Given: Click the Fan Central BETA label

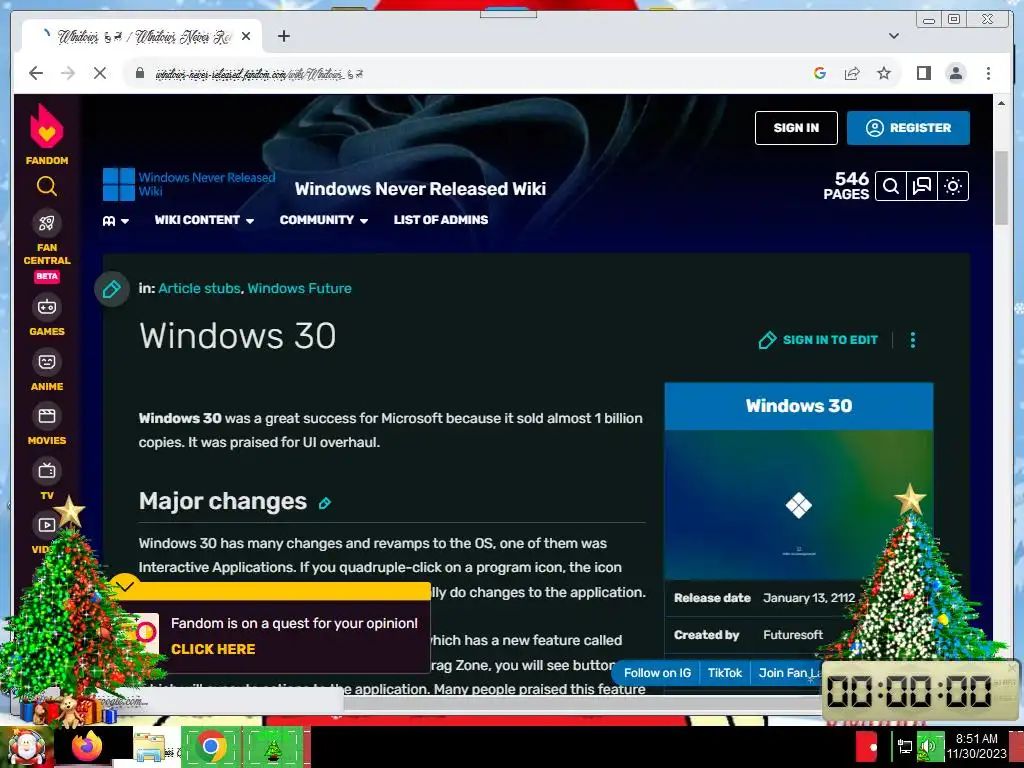Looking at the screenshot, I should coord(46,277).
